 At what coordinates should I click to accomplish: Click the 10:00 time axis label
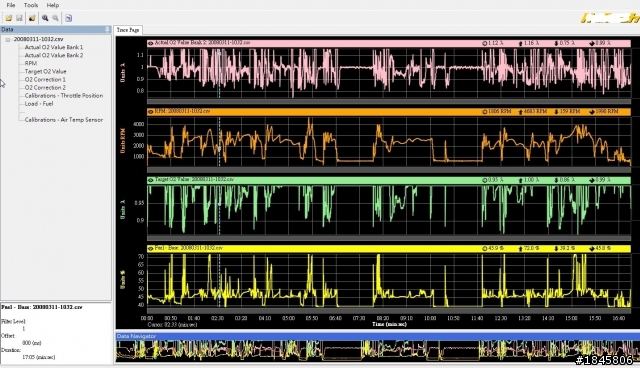pos(430,318)
